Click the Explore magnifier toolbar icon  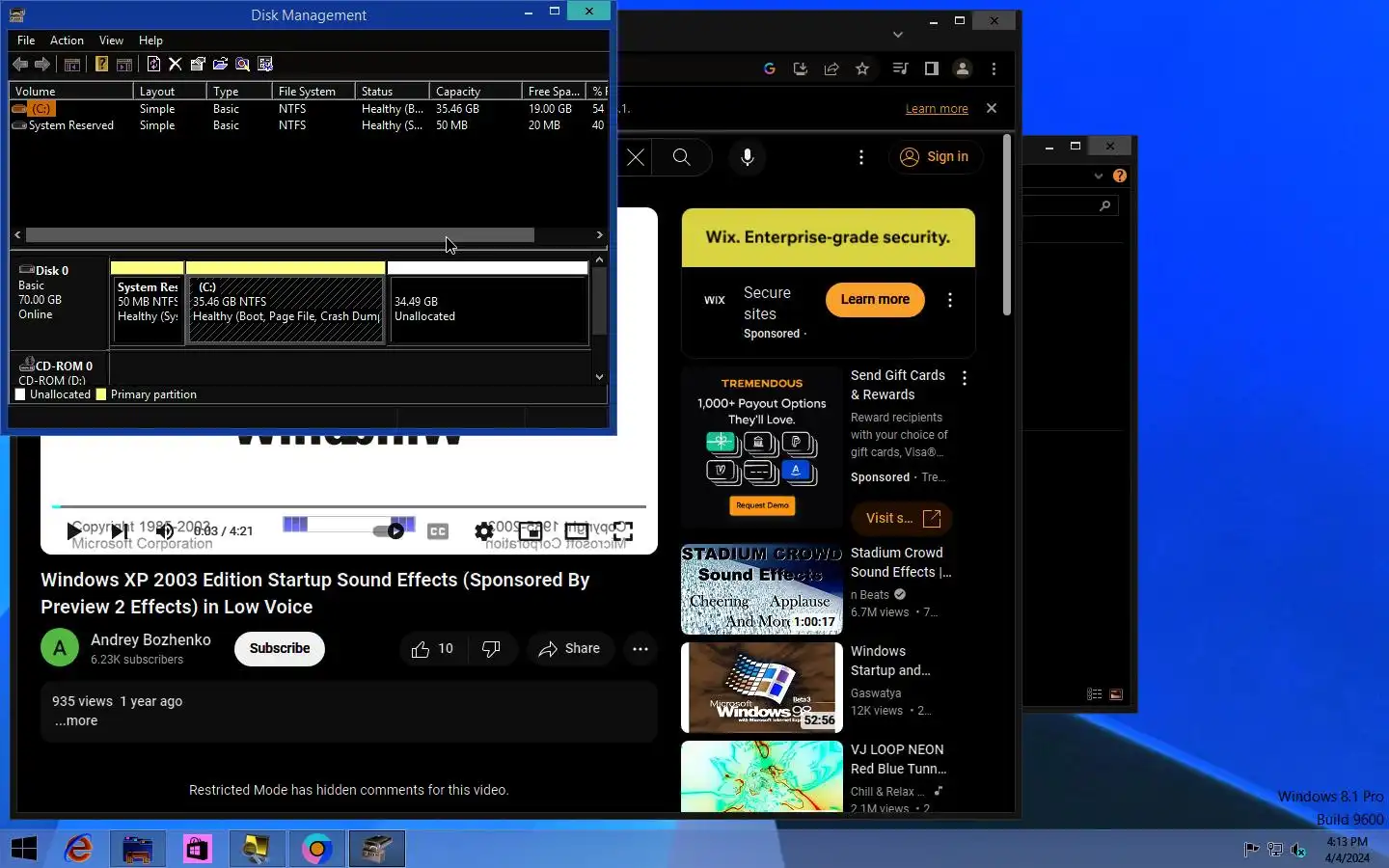click(243, 65)
